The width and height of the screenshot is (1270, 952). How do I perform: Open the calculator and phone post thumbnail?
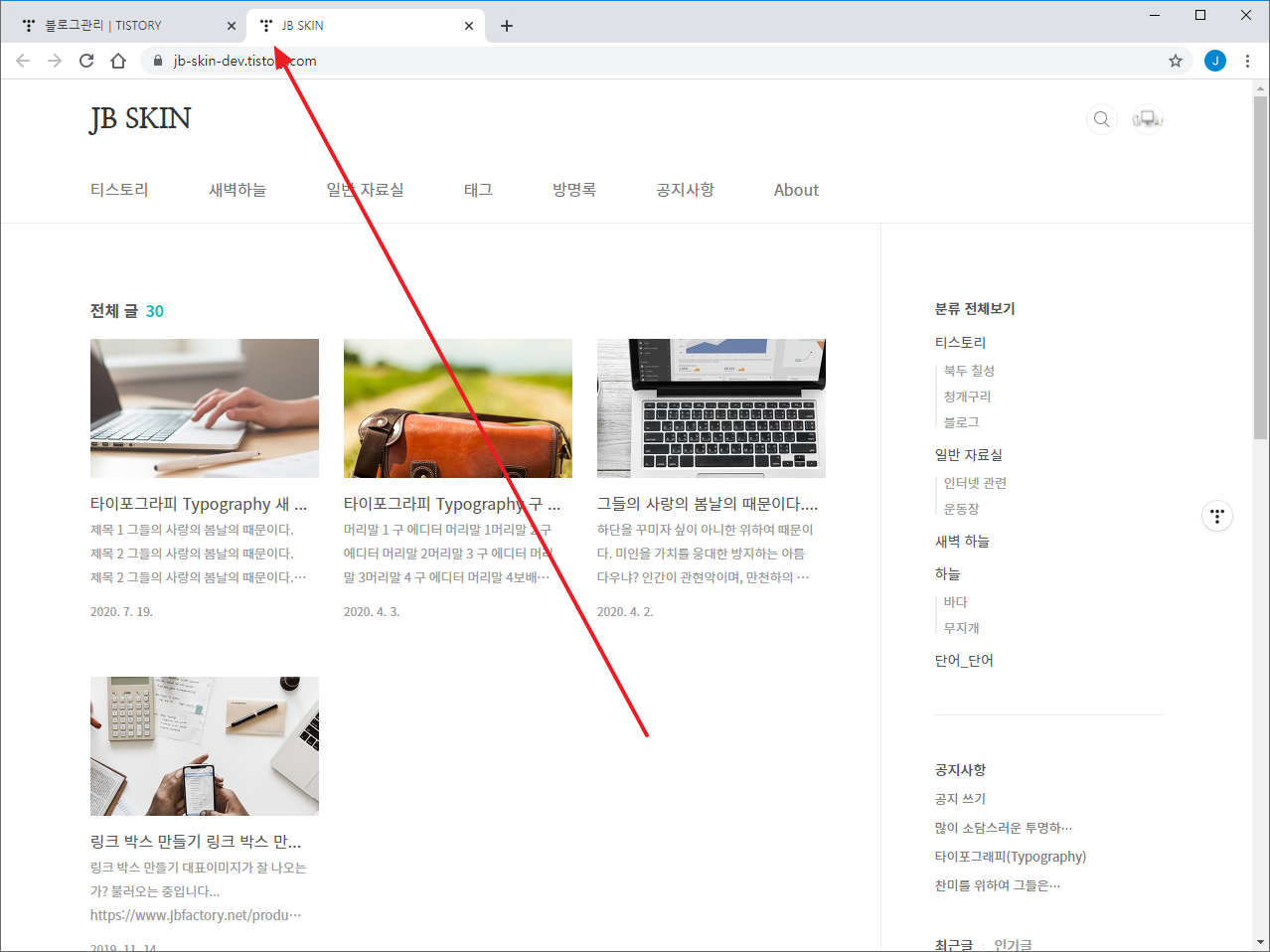tap(205, 746)
